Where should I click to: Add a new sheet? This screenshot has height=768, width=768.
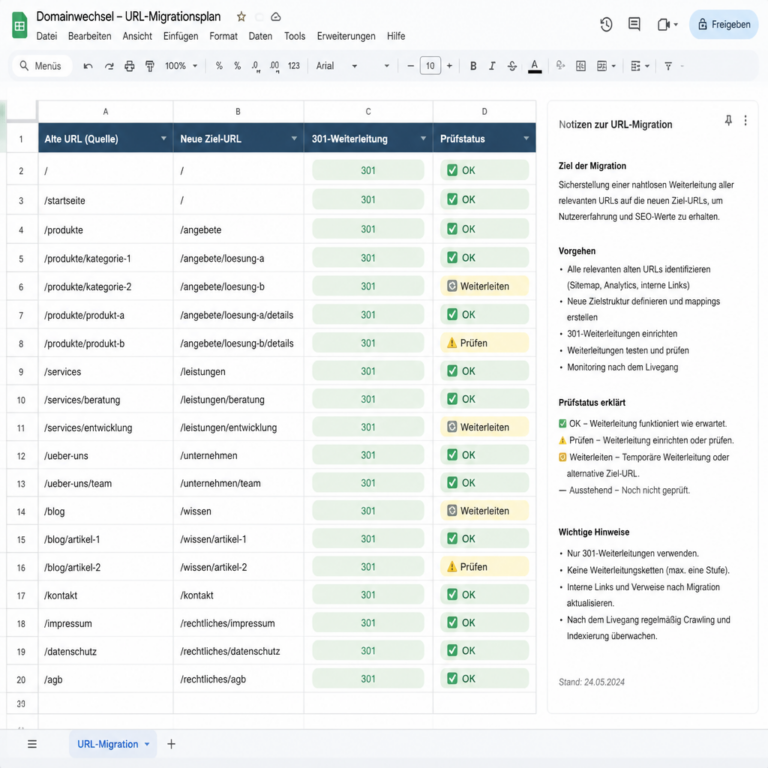click(171, 744)
